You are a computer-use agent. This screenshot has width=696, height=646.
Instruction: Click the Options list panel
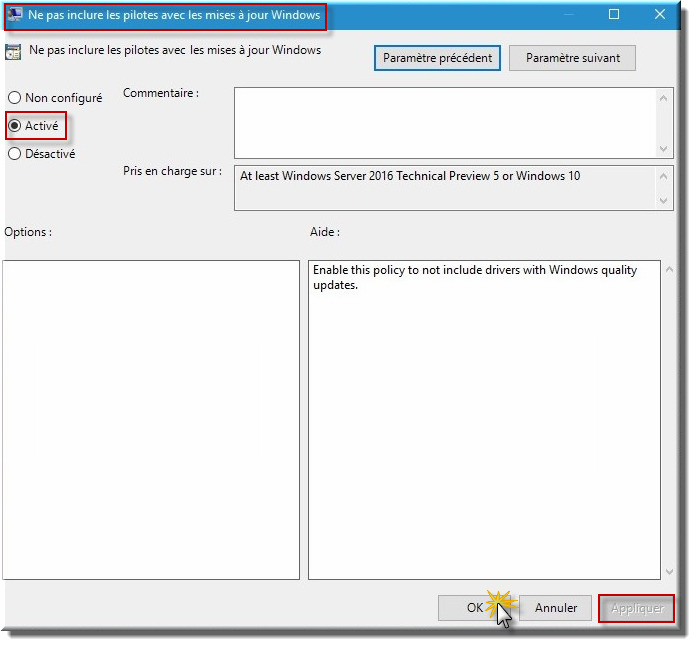[x=152, y=422]
